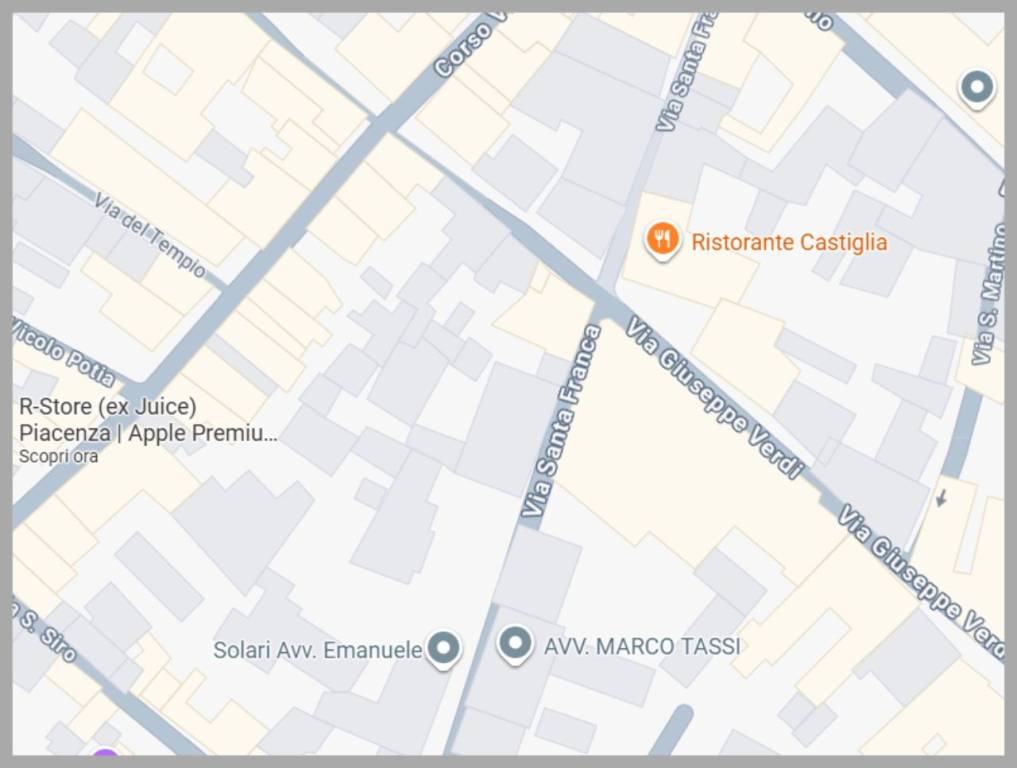The width and height of the screenshot is (1017, 768).
Task: Select the S. Siro street label
Action: coord(45,632)
